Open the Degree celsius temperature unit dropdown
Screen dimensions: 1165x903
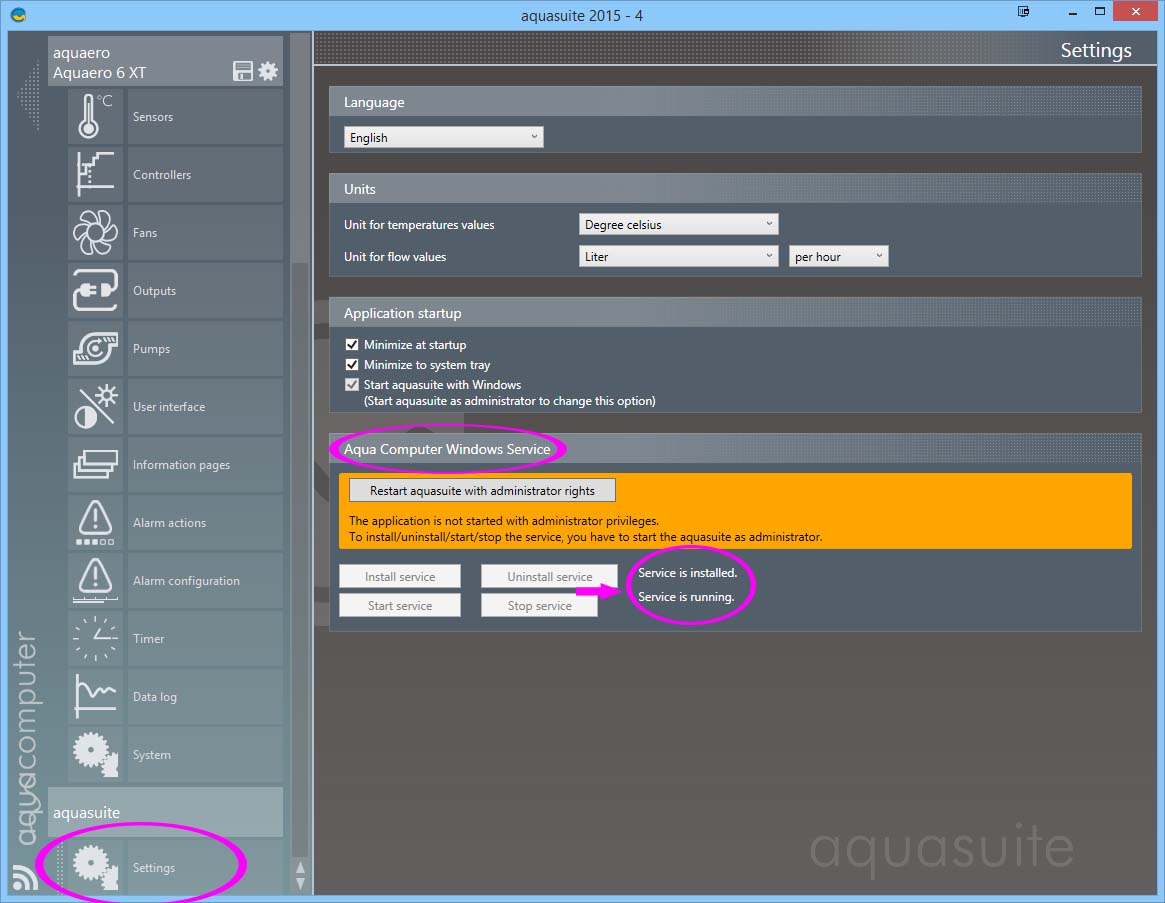(x=678, y=224)
